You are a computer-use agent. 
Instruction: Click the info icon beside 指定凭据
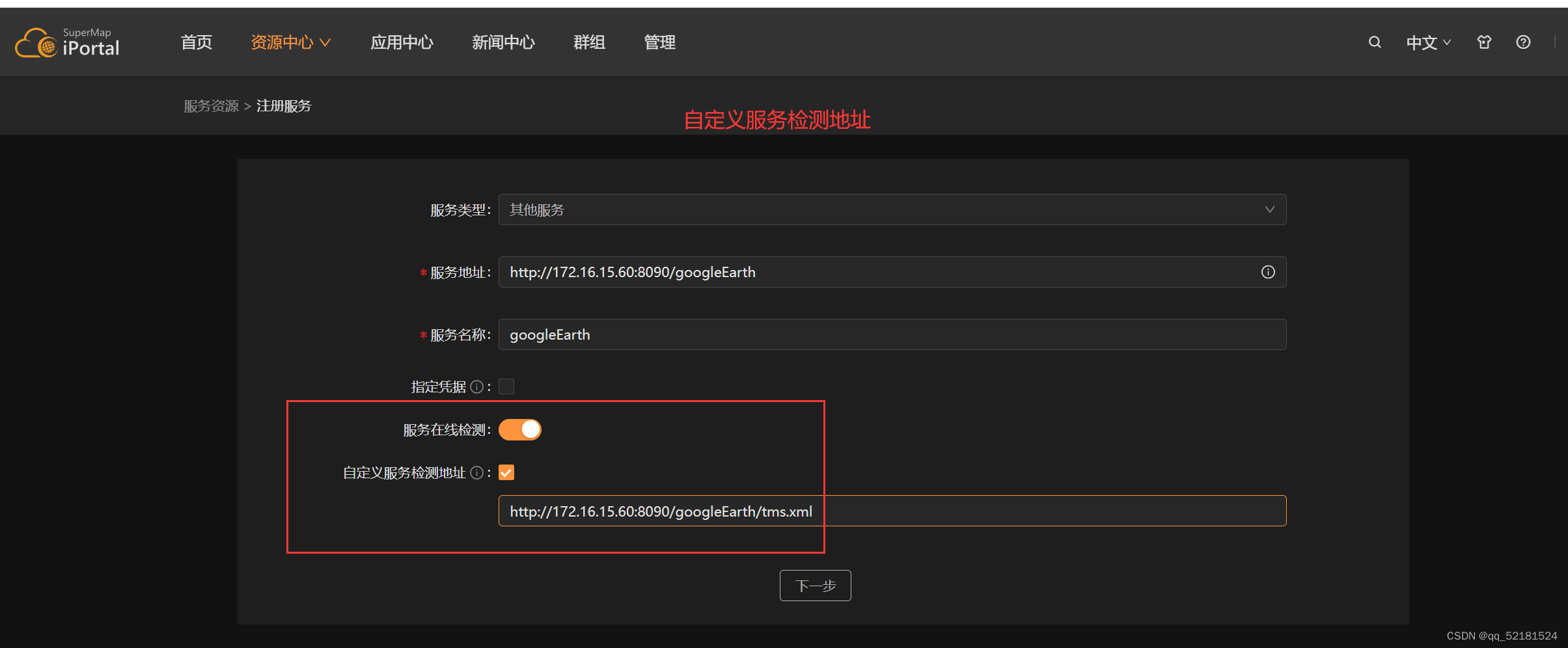(476, 387)
